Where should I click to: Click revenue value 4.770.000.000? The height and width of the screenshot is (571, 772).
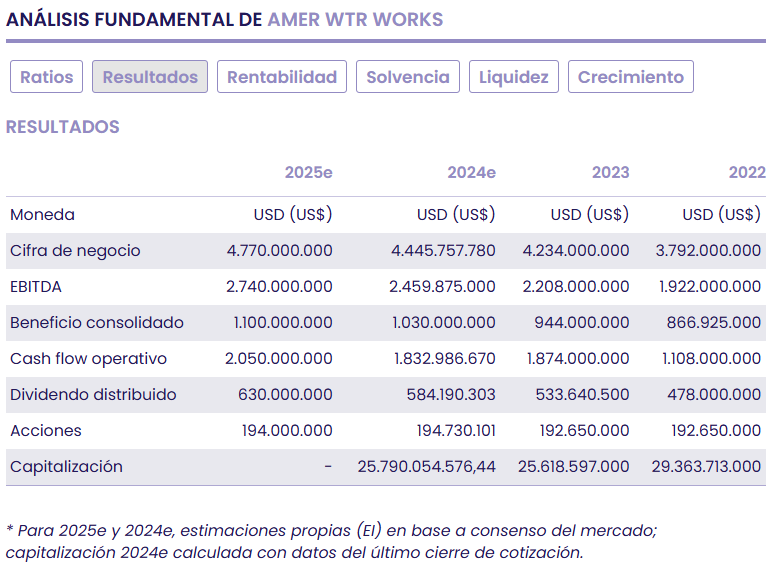(x=280, y=251)
